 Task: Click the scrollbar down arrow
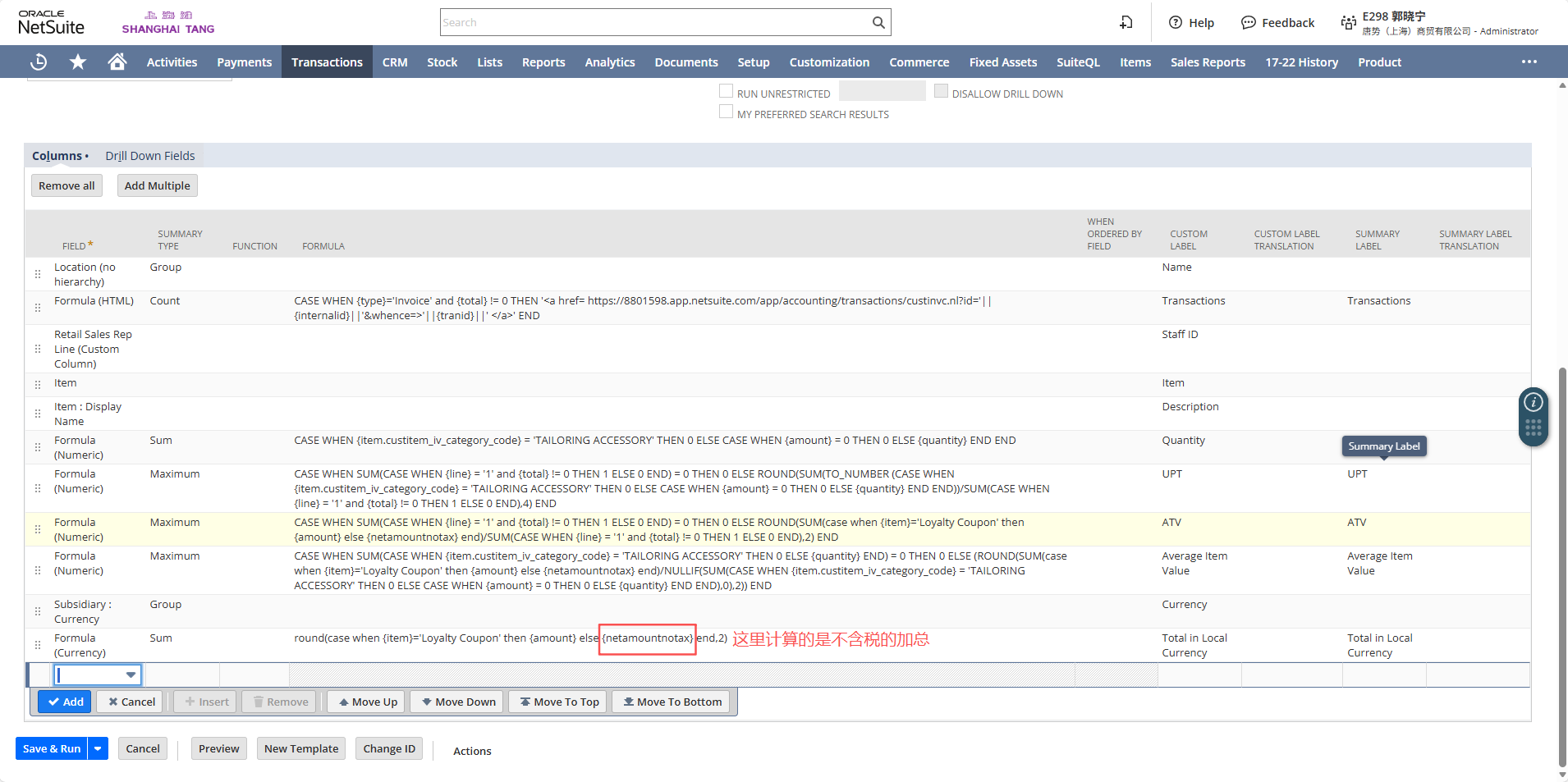coord(1562,774)
